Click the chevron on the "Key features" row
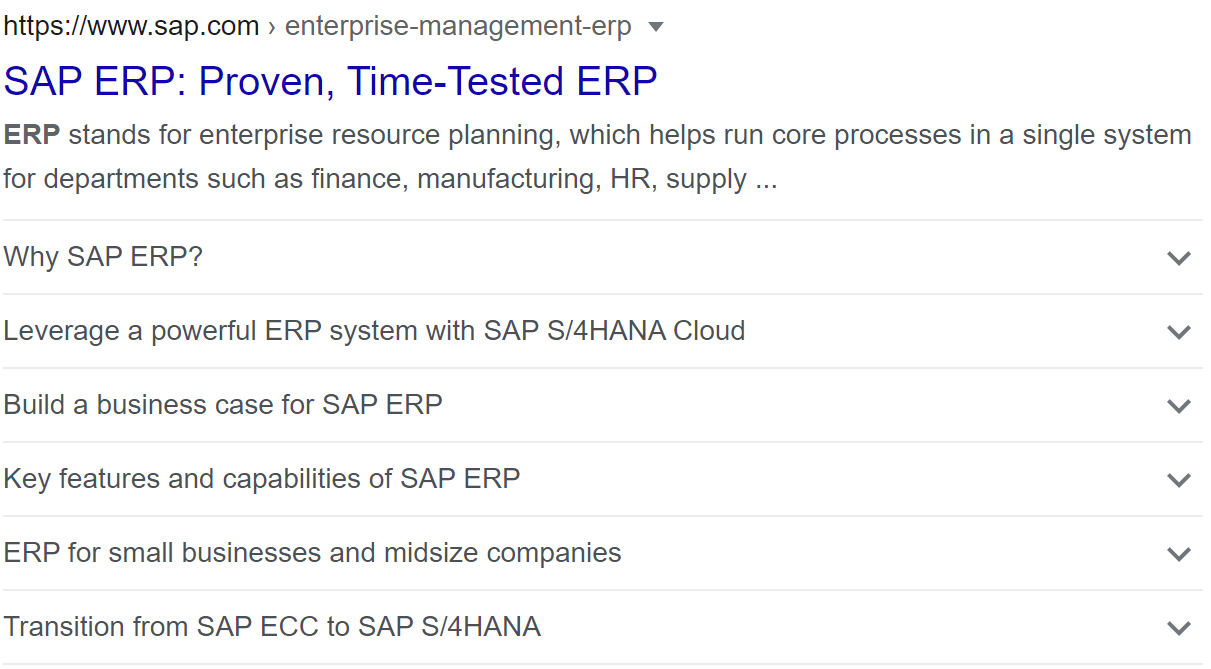 [x=1178, y=479]
